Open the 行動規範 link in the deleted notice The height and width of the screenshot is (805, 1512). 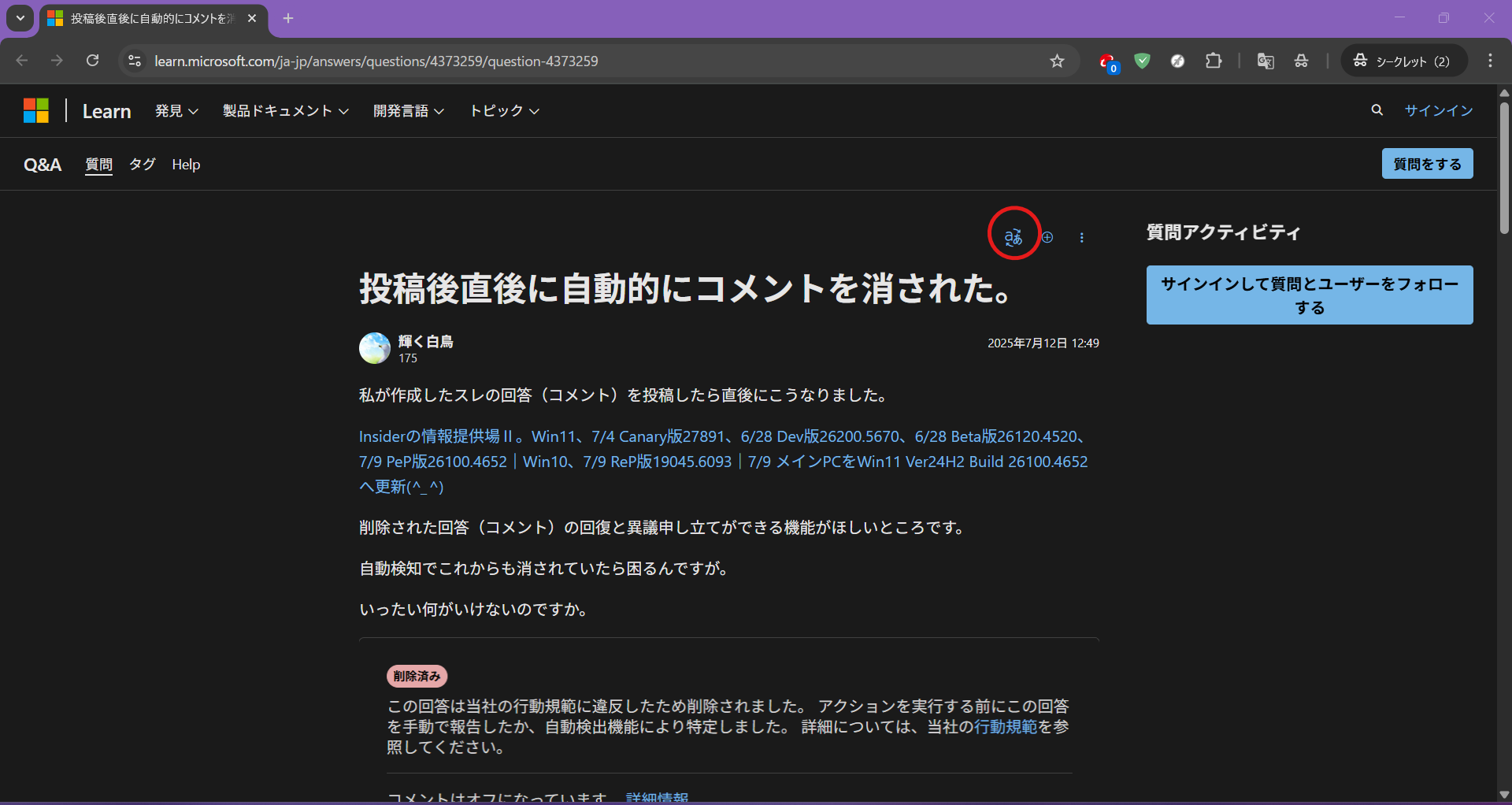[1006, 726]
